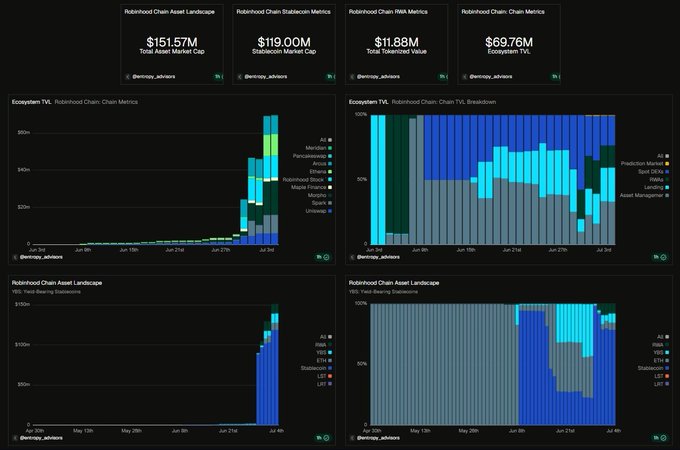This screenshot has width=680, height=450.
Task: Open entropy_advisors link under Ecosystem TVL counter
Action: [x=490, y=77]
